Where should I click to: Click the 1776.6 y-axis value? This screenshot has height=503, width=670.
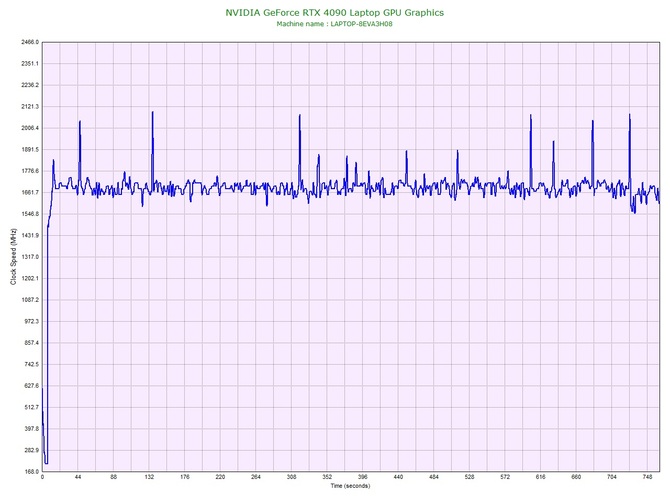click(x=29, y=171)
